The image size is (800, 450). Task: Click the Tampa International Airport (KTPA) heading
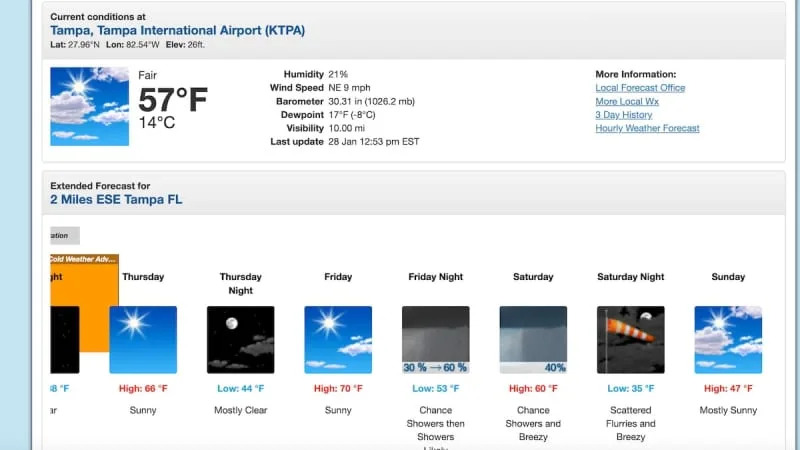click(177, 31)
